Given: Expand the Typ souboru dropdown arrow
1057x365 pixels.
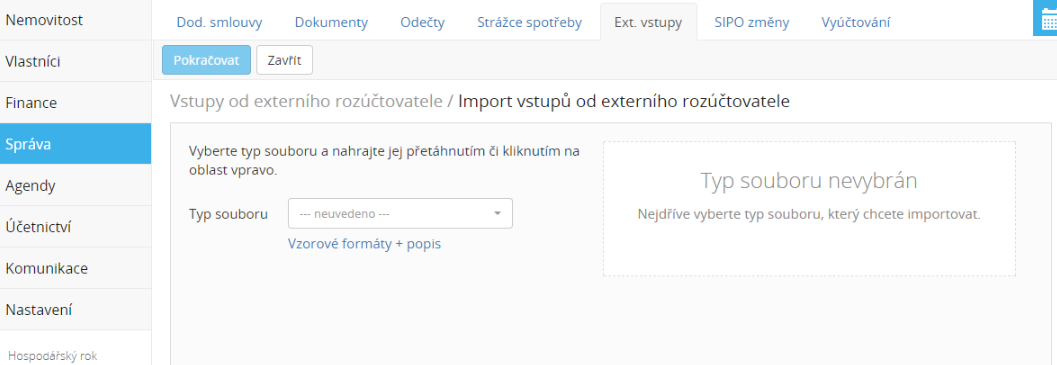Looking at the screenshot, I should tap(497, 213).
